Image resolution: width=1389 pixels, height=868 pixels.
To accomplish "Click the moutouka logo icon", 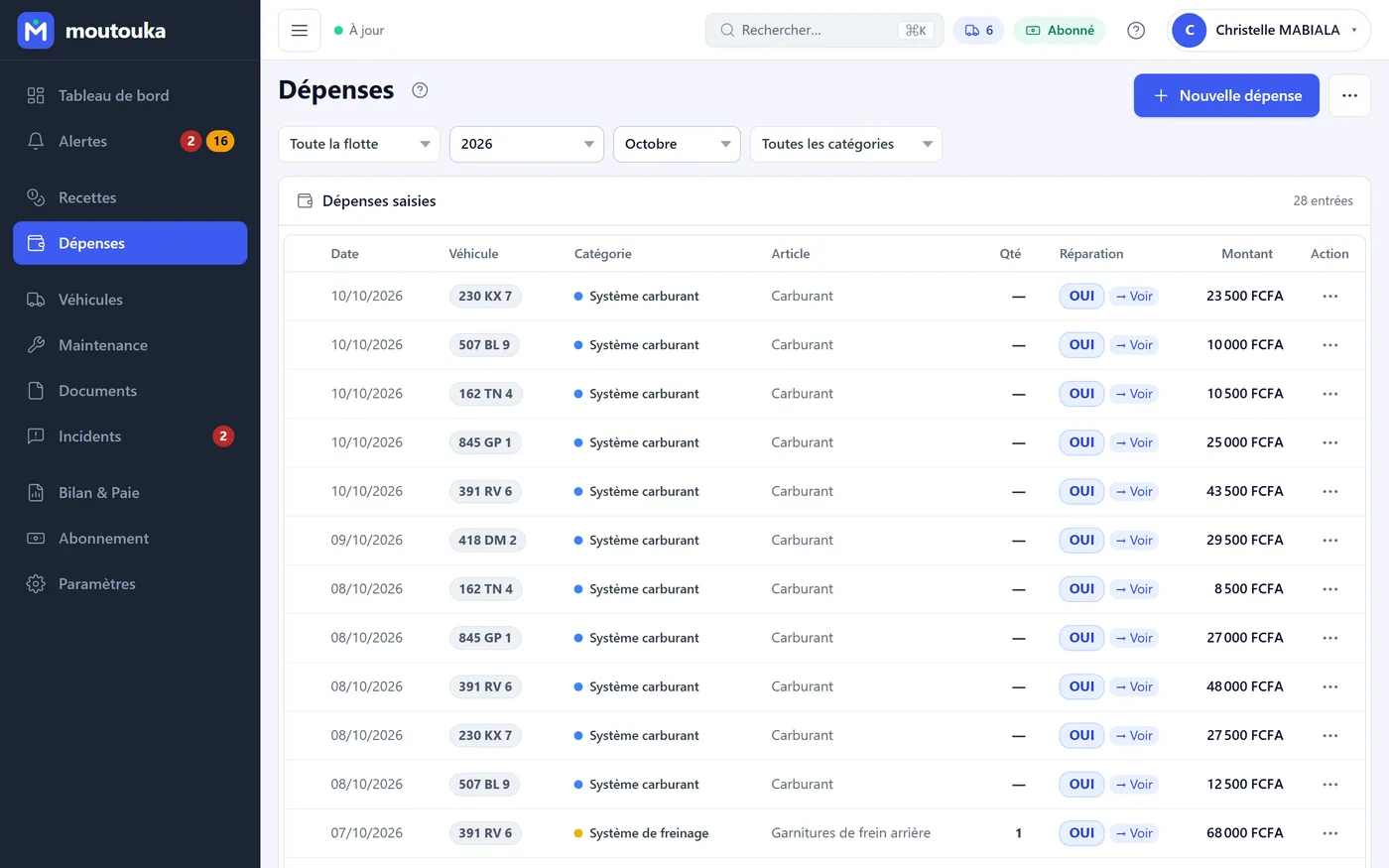I will (x=36, y=31).
